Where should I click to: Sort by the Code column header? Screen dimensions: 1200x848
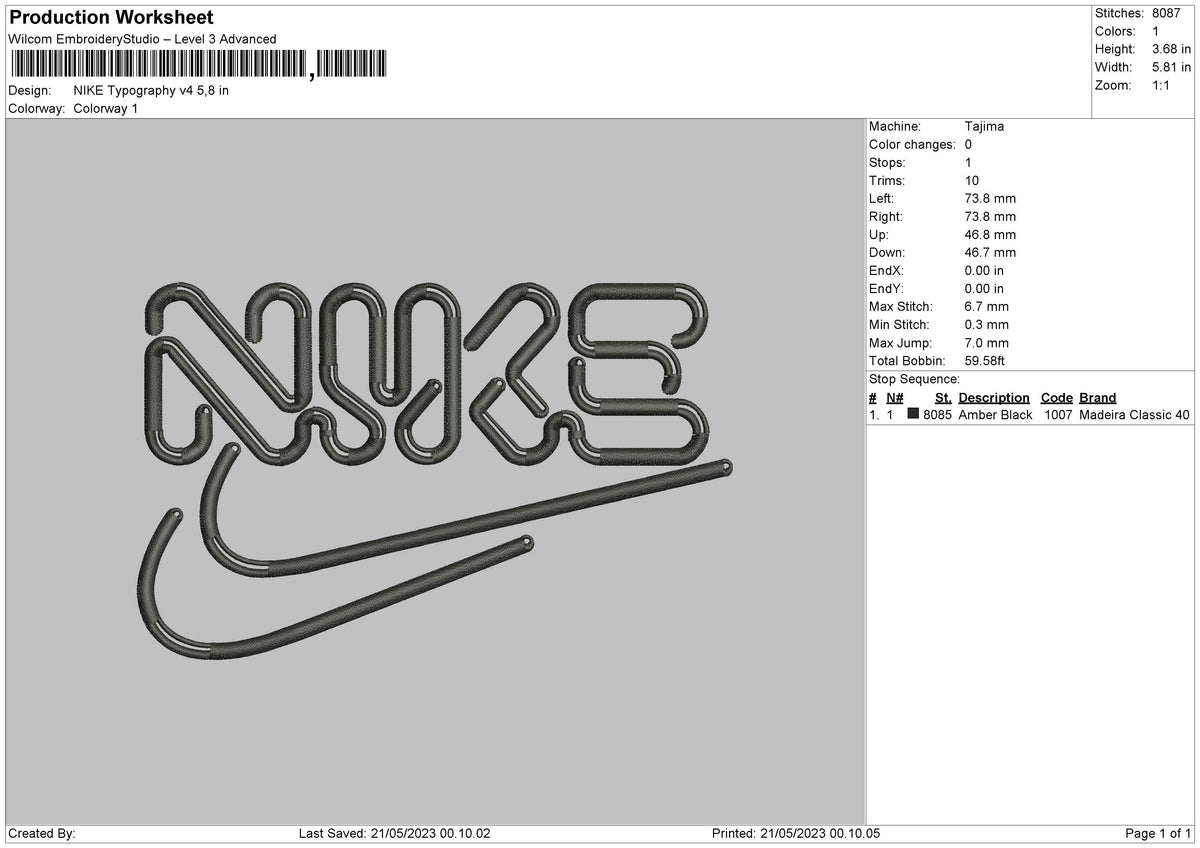click(1057, 397)
